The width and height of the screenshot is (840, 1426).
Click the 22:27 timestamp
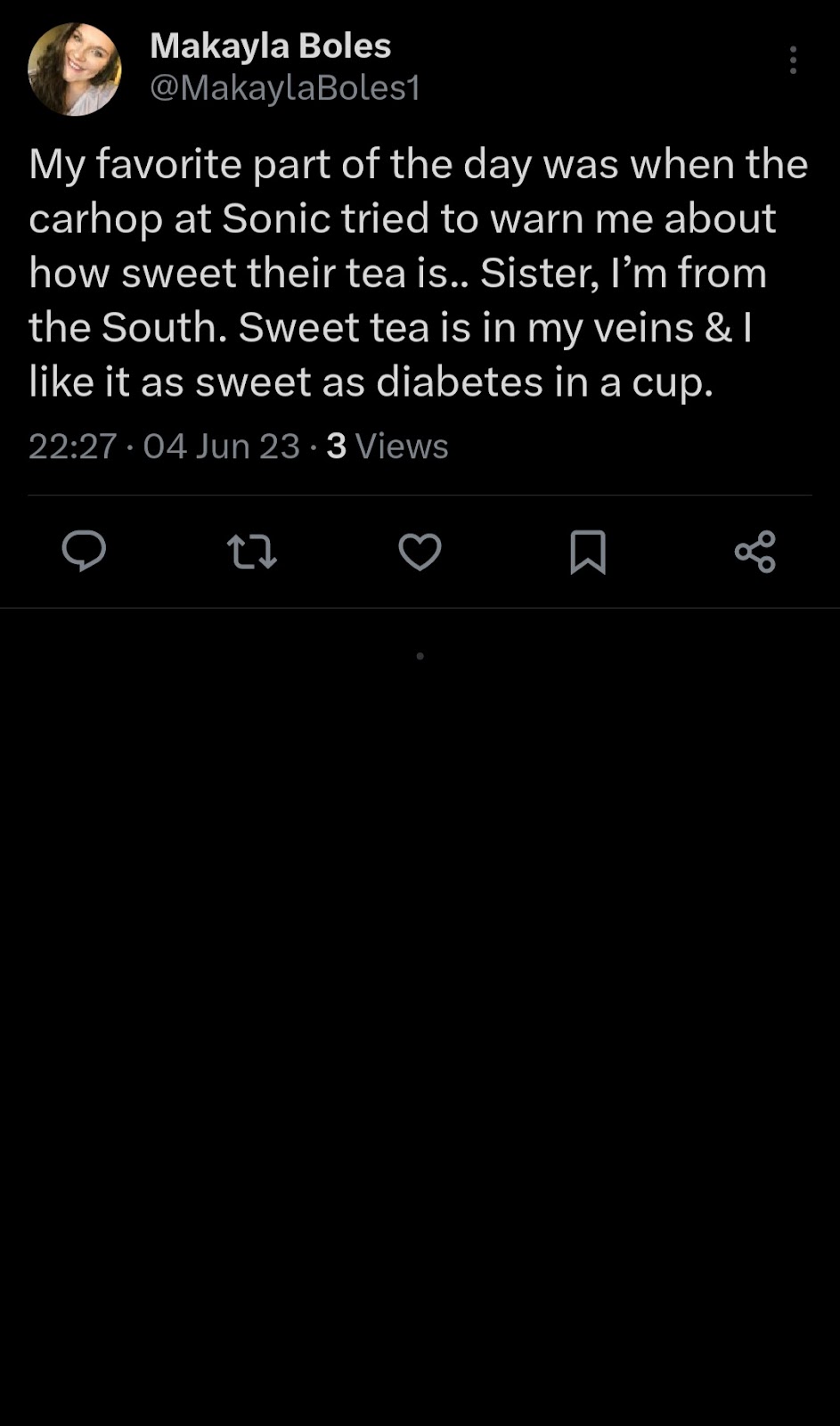pyautogui.click(x=72, y=446)
